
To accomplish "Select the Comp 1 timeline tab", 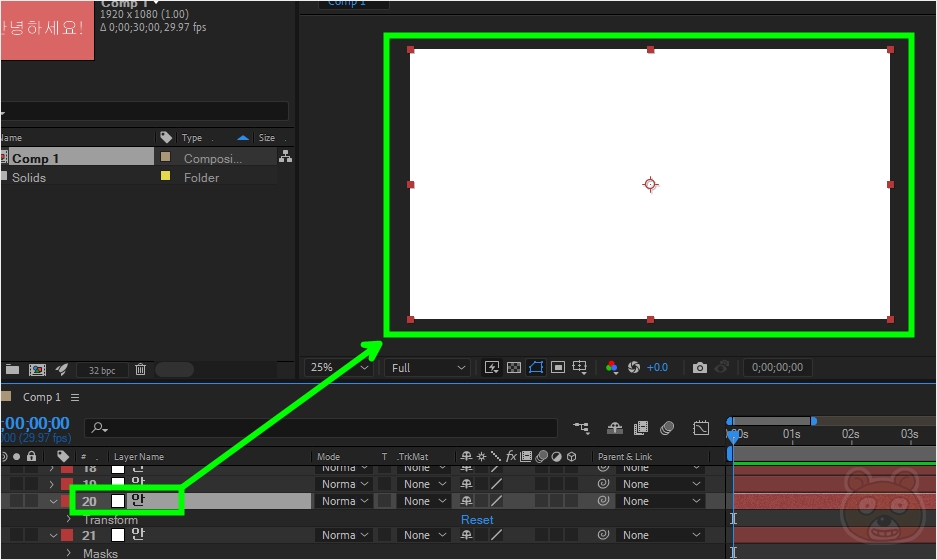I will [x=42, y=397].
